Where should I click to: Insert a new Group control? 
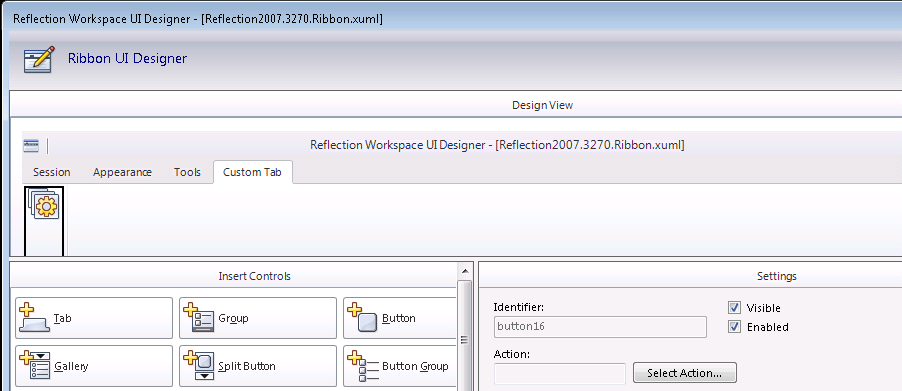tap(258, 318)
